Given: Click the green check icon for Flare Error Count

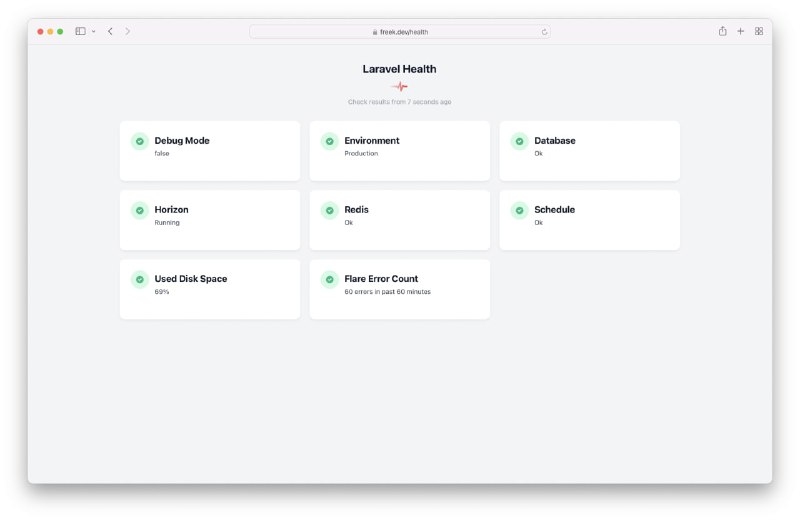Looking at the screenshot, I should click(330, 279).
